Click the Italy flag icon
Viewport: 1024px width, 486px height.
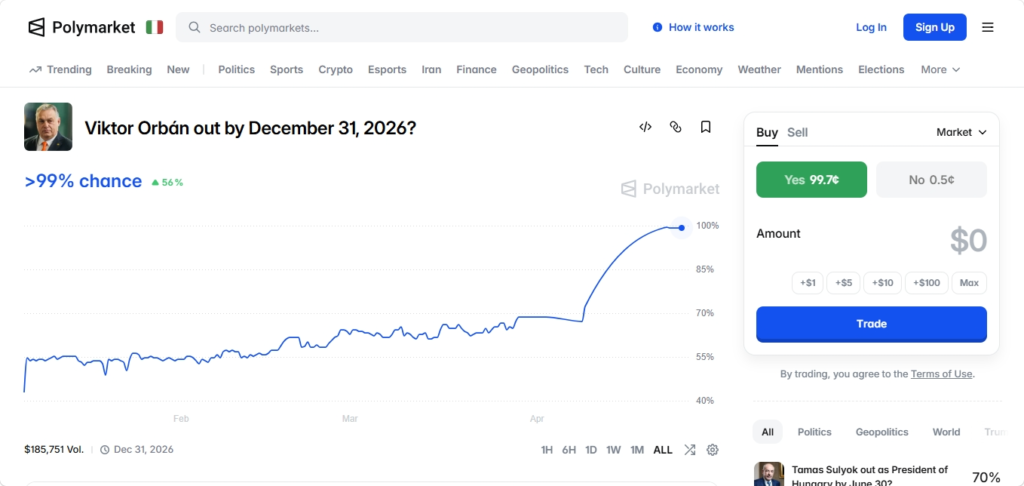coord(155,27)
